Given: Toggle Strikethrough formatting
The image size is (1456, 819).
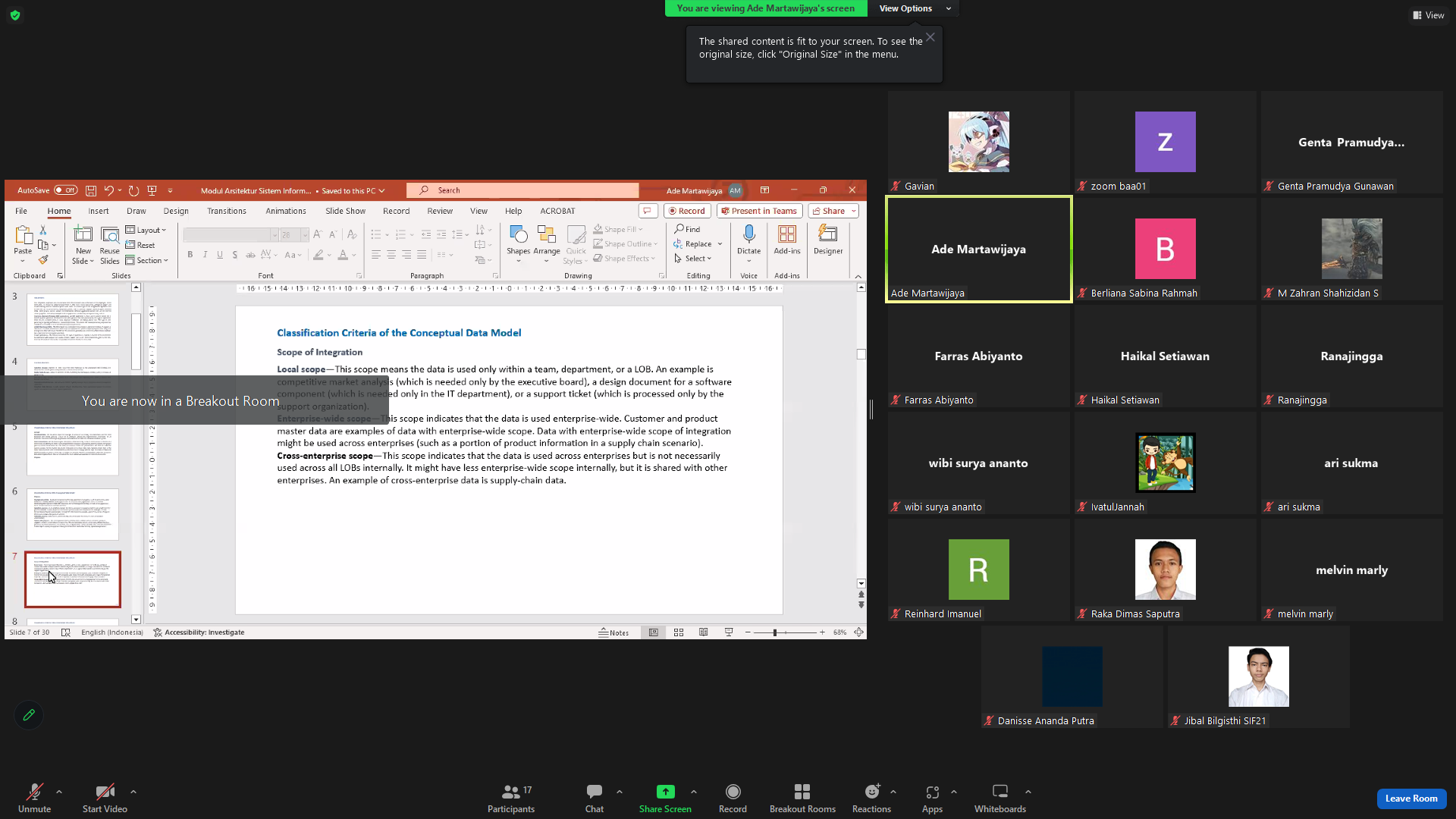Looking at the screenshot, I should click(250, 255).
